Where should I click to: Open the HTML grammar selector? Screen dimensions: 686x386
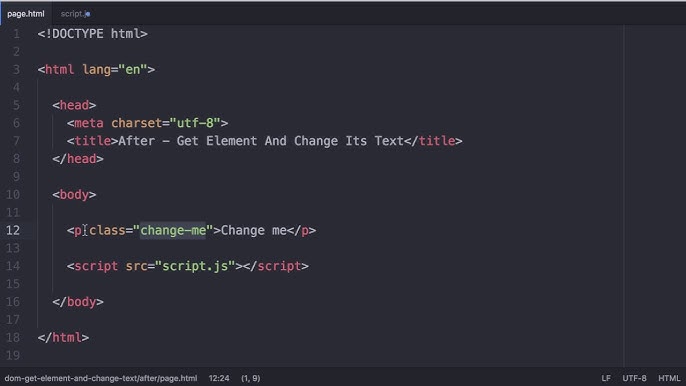[x=669, y=378]
